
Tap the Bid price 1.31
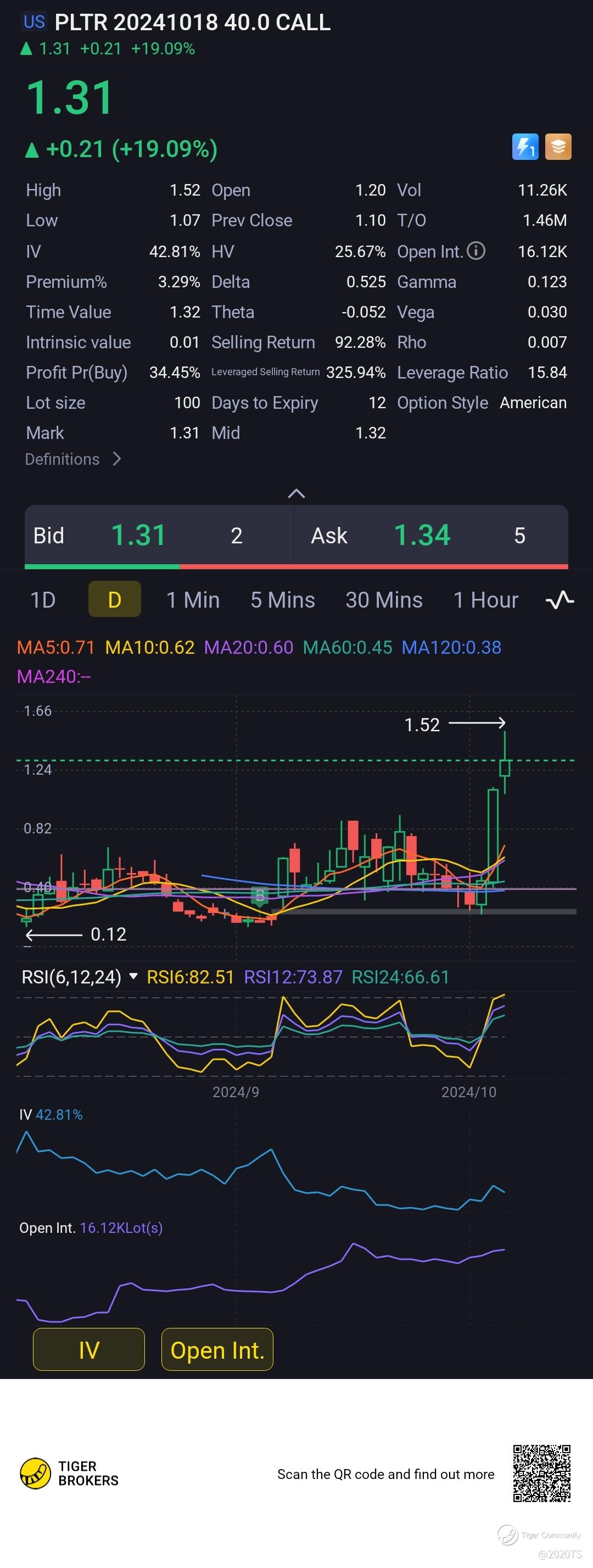[138, 535]
